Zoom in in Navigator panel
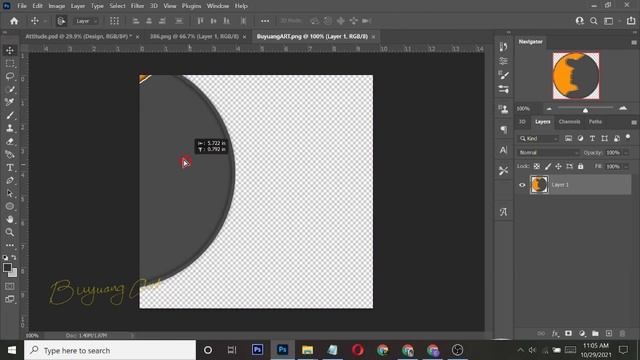The height and width of the screenshot is (360, 640). coord(623,108)
